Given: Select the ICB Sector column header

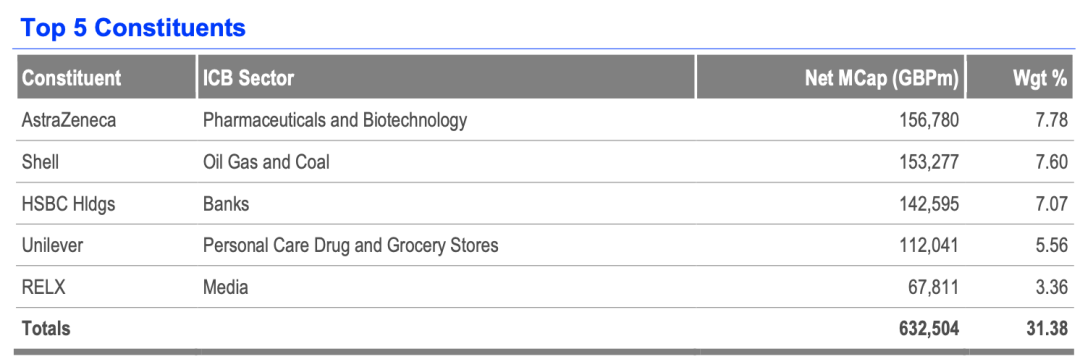Looking at the screenshot, I should coord(248,78).
